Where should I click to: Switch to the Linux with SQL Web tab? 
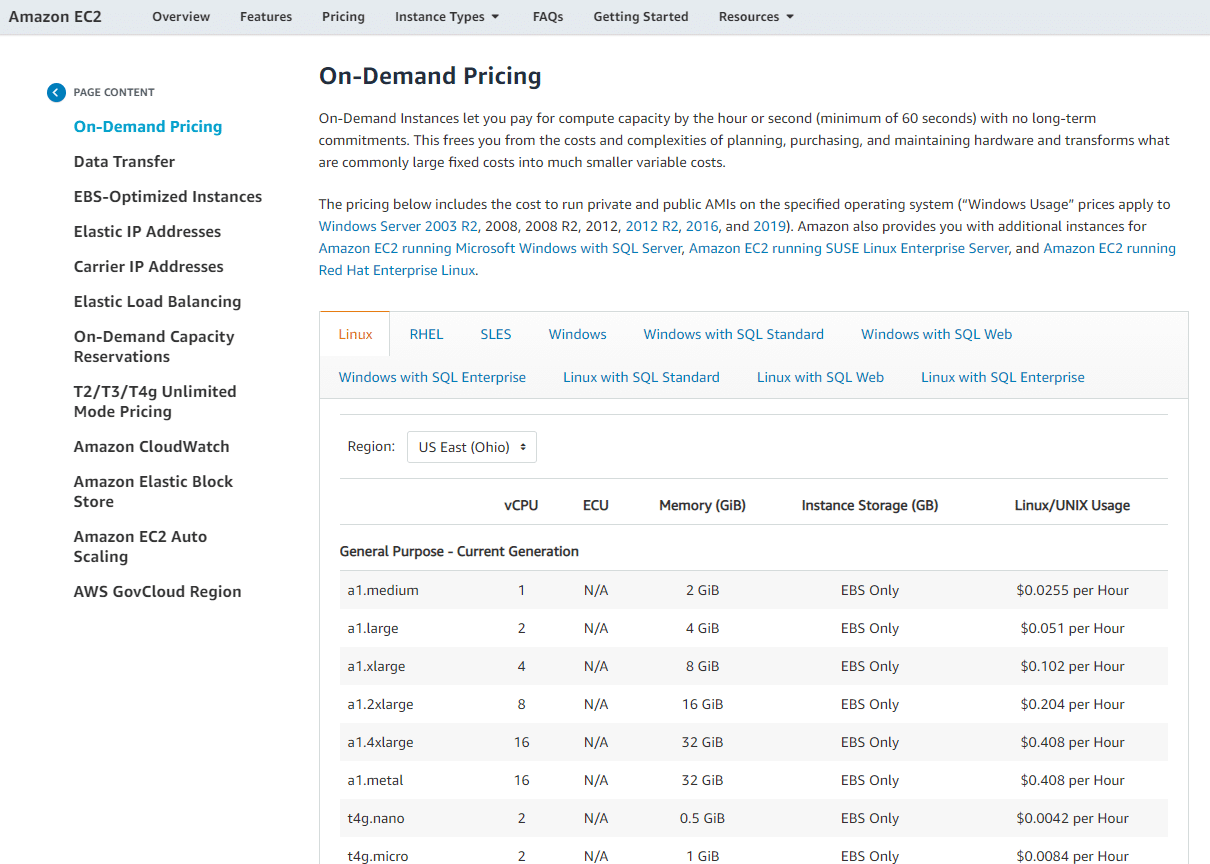point(820,377)
